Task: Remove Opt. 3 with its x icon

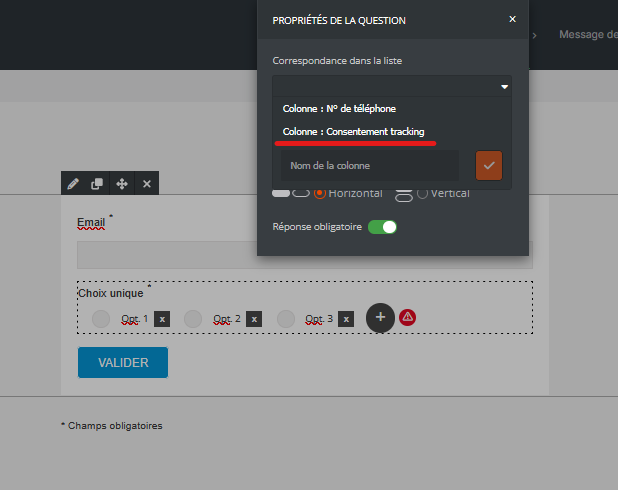Action: tap(346, 319)
